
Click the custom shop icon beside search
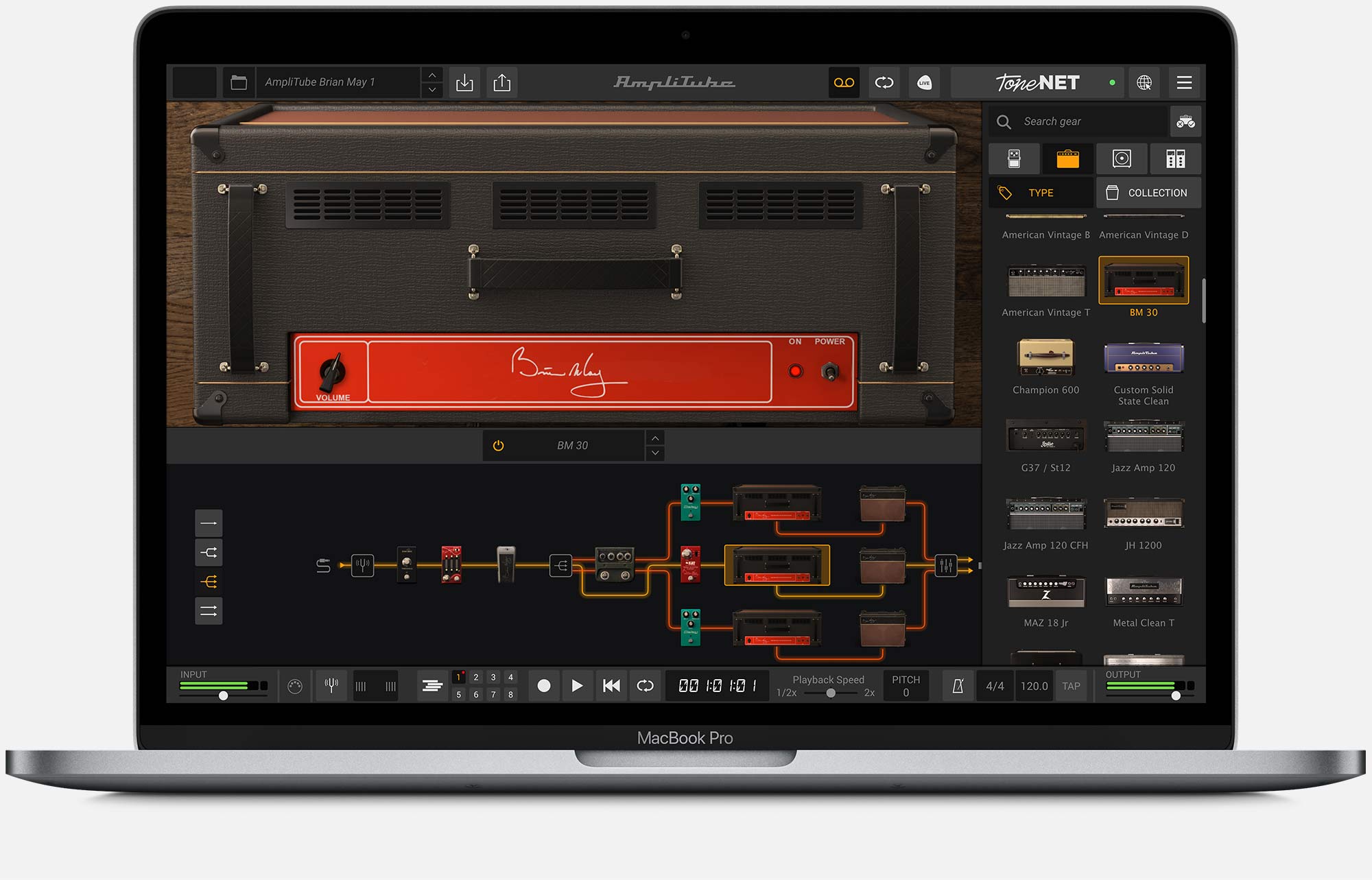[x=1185, y=122]
